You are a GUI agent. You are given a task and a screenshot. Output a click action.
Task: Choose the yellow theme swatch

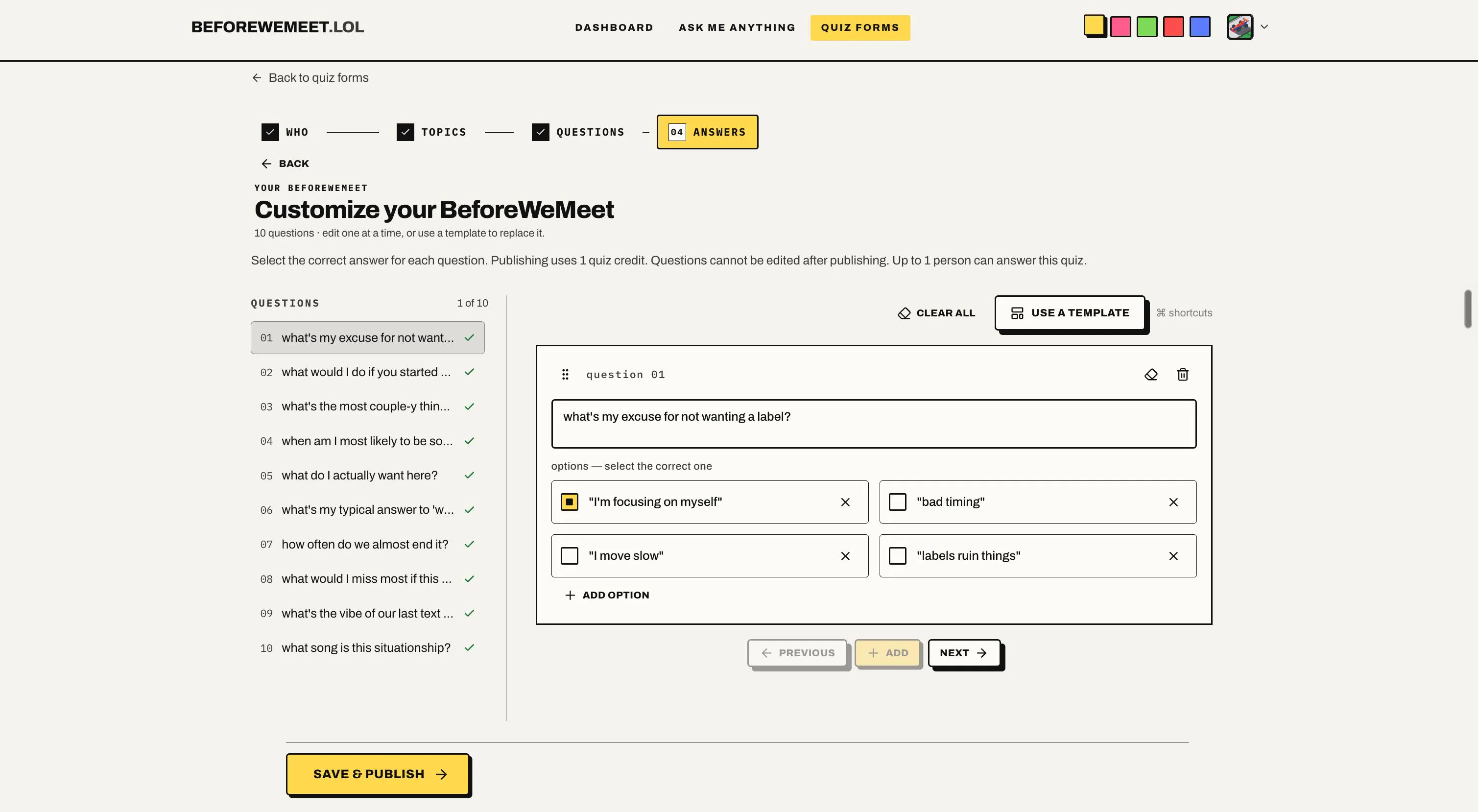pyautogui.click(x=1094, y=26)
